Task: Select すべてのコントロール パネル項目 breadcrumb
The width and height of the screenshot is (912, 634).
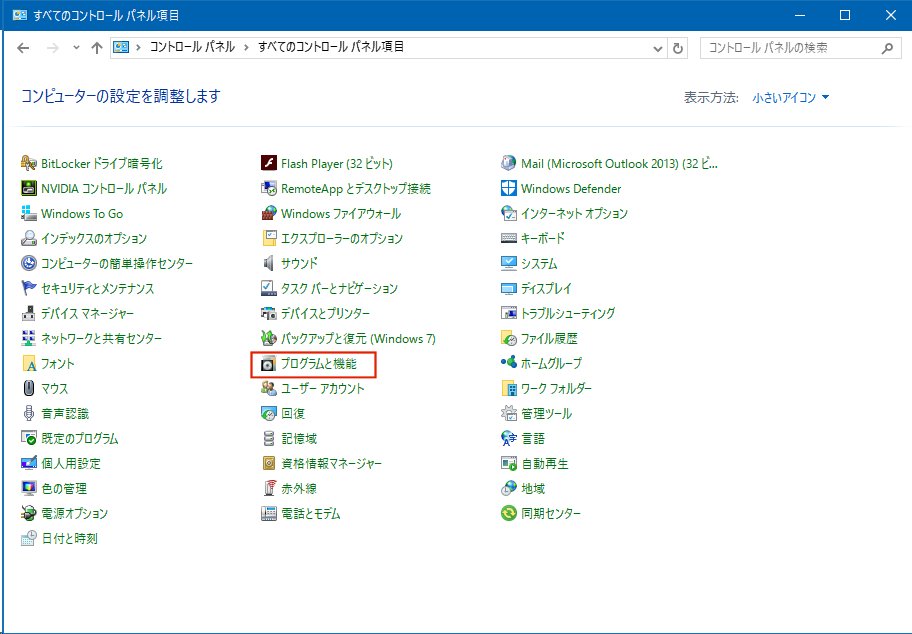Action: (331, 47)
